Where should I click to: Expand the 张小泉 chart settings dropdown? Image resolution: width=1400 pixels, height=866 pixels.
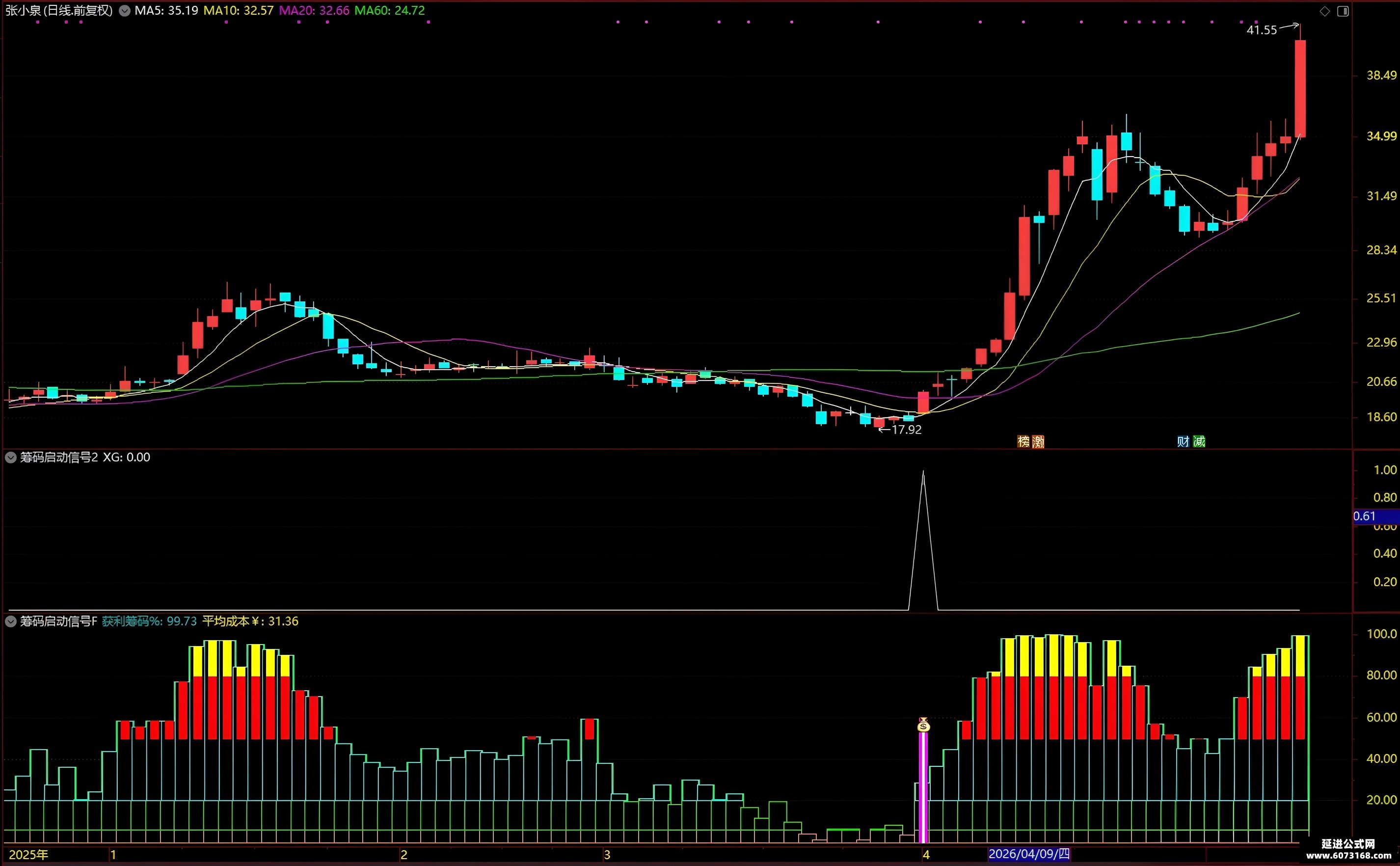click(x=124, y=11)
